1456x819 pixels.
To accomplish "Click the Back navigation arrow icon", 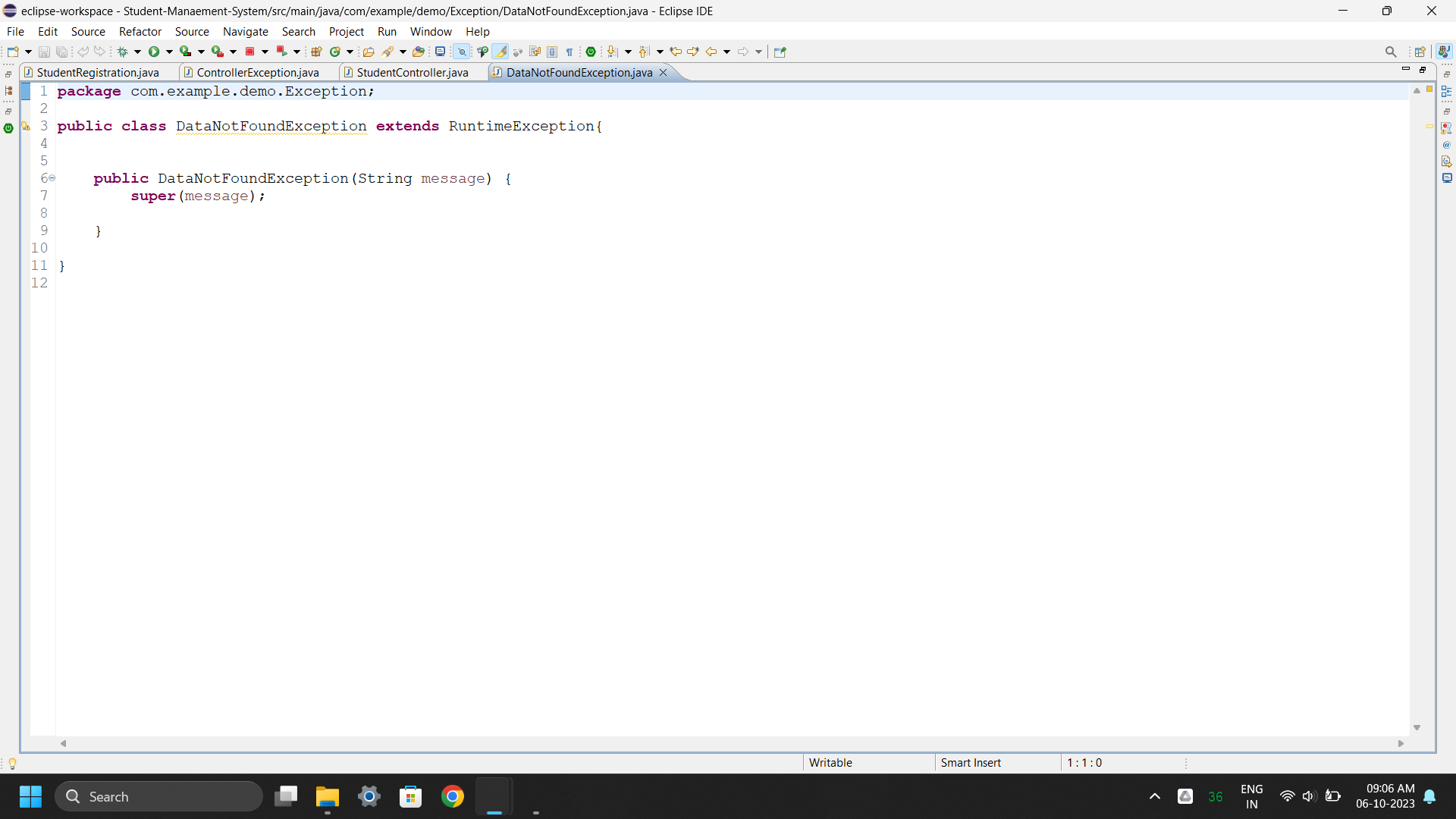I will (711, 52).
